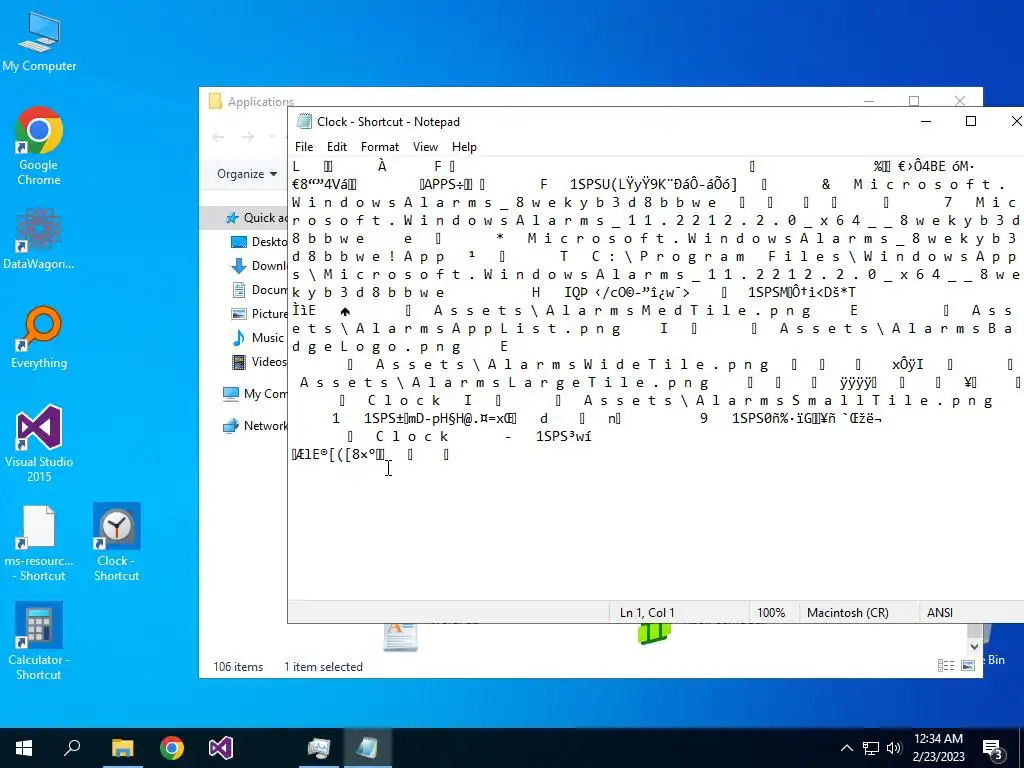
Task: Click ANSI encoding status entry
Action: (940, 613)
